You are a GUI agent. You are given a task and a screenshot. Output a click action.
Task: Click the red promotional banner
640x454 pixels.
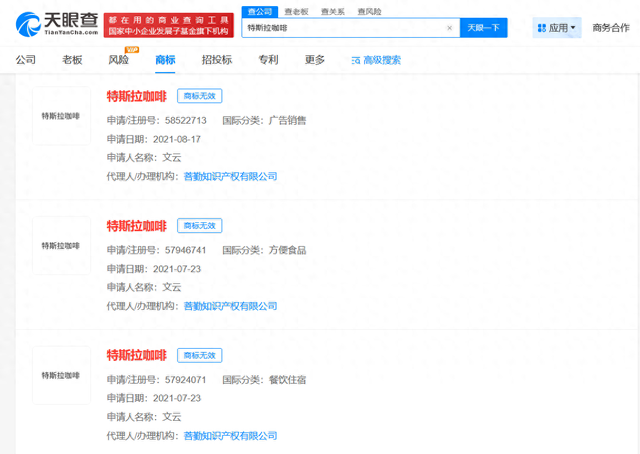click(169, 25)
